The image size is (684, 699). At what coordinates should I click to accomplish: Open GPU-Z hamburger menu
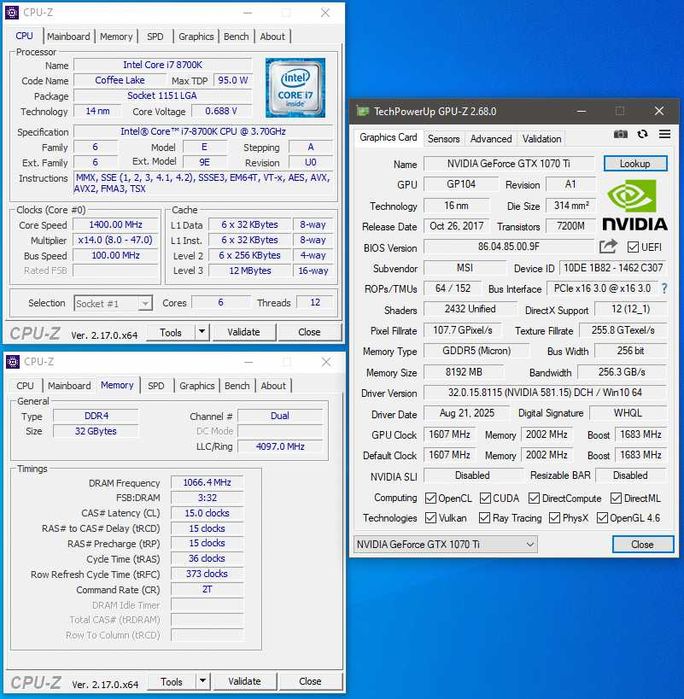click(664, 134)
